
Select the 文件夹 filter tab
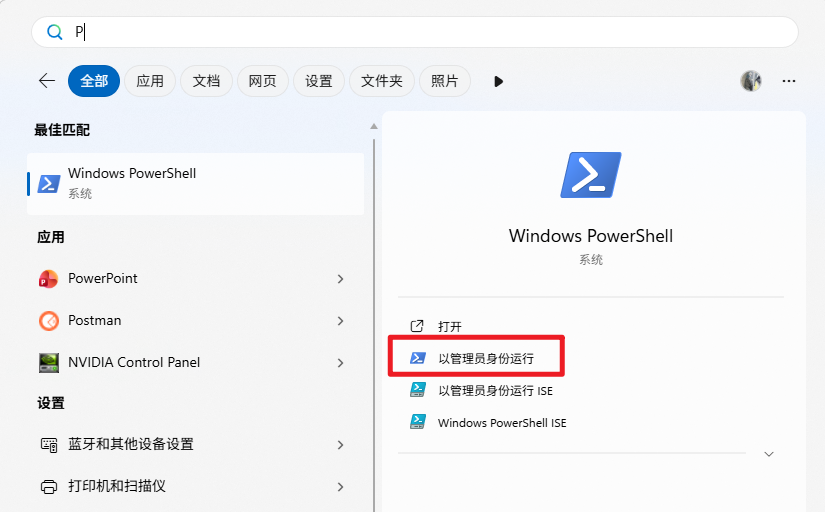point(382,81)
